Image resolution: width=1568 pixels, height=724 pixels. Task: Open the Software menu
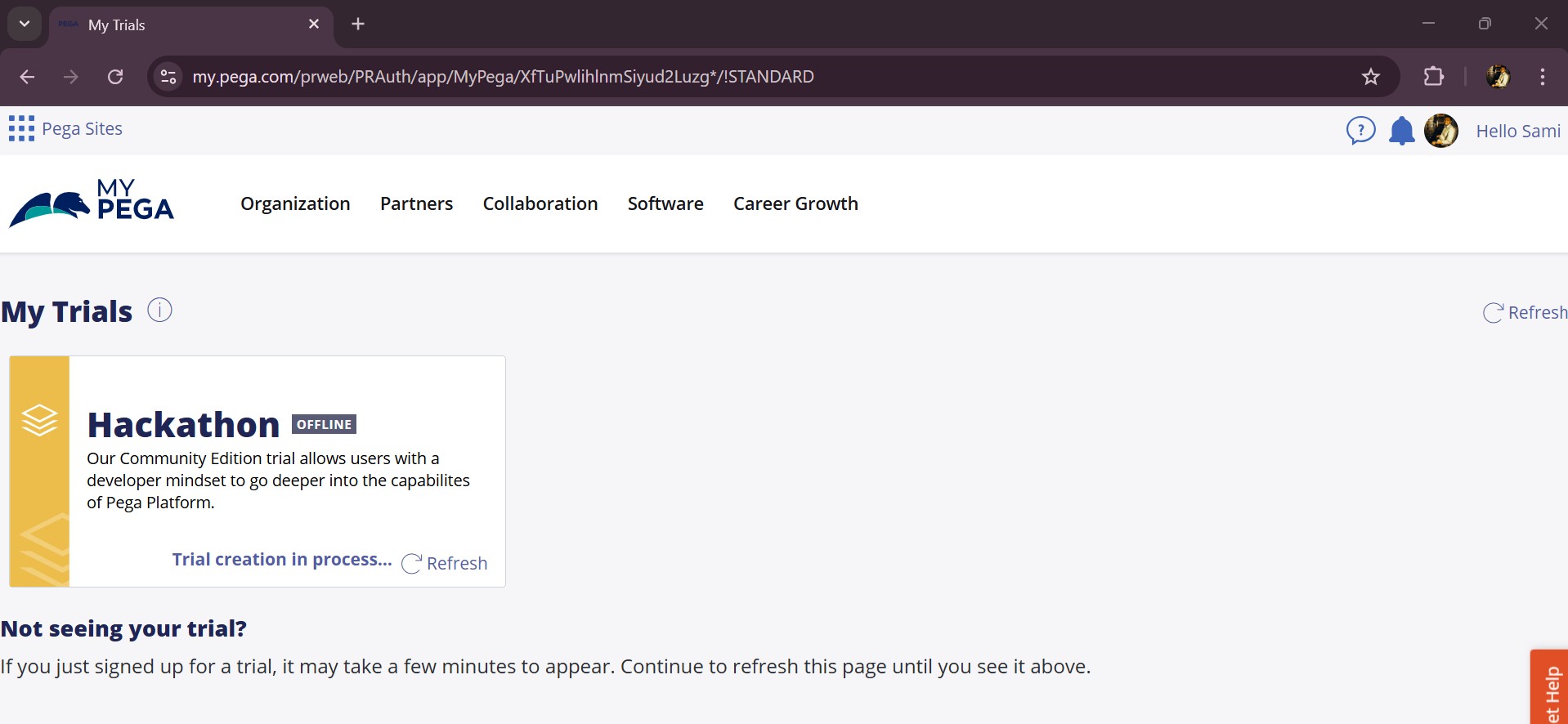tap(665, 203)
